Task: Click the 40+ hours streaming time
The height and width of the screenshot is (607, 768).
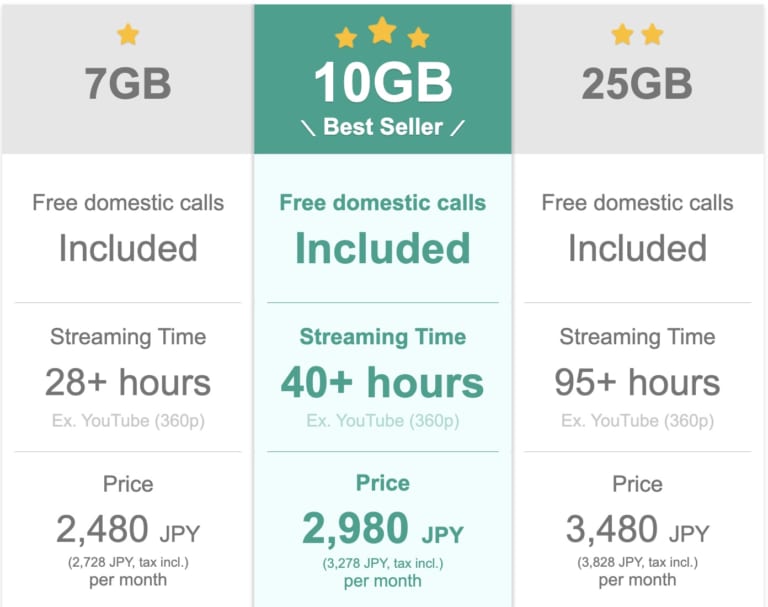Action: point(382,382)
